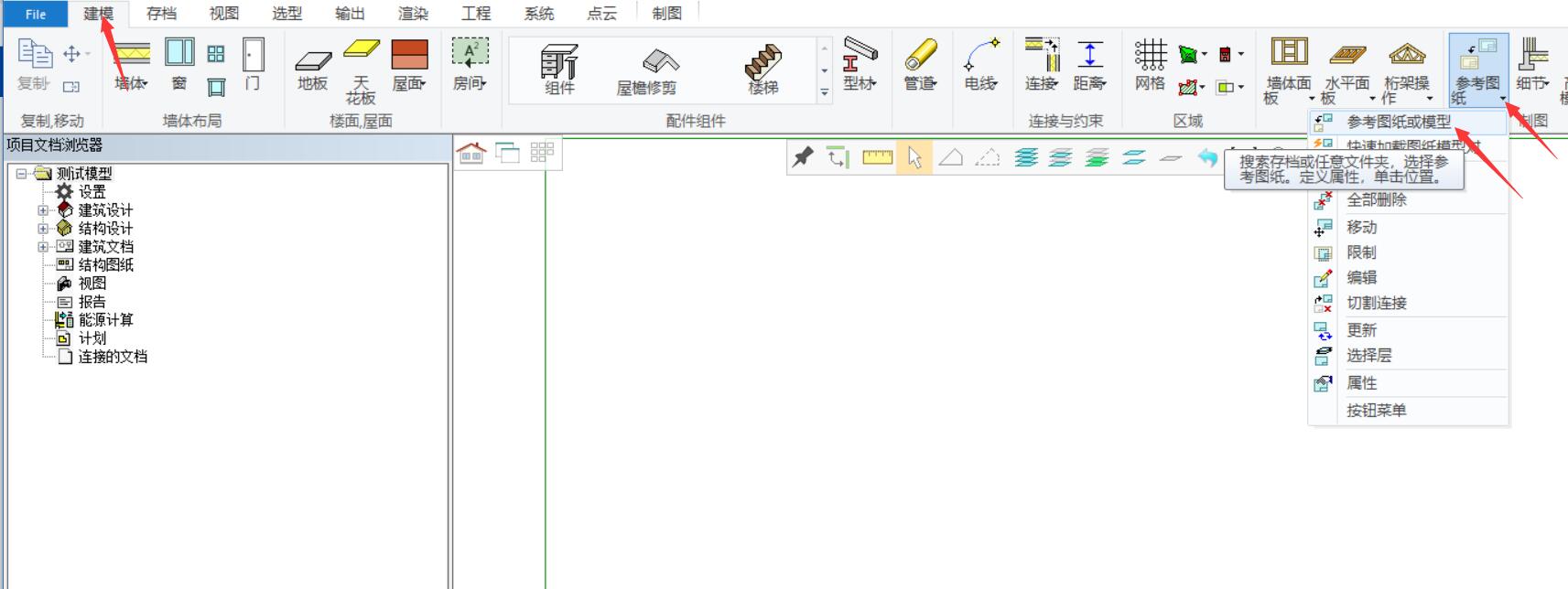
Task: Open the 渲染 ribbon tab
Action: [x=413, y=14]
